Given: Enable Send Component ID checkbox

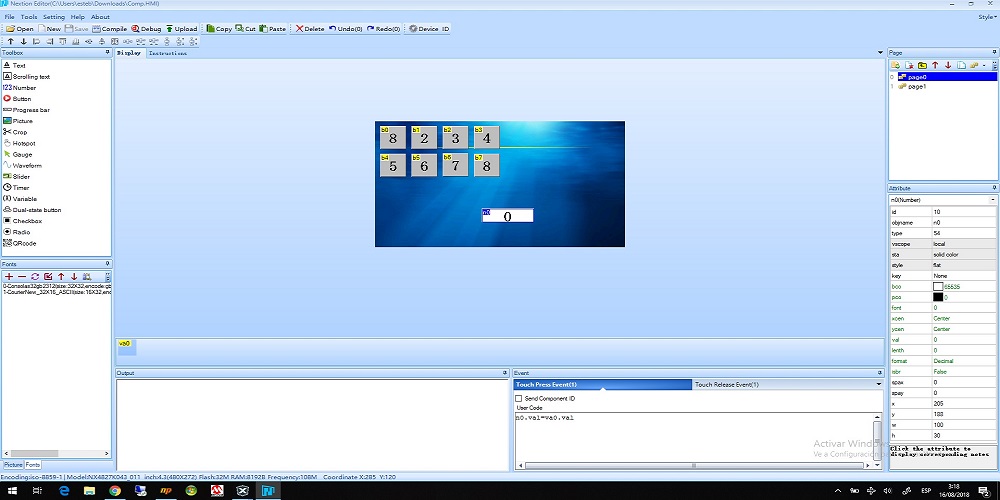Looking at the screenshot, I should pyautogui.click(x=518, y=399).
